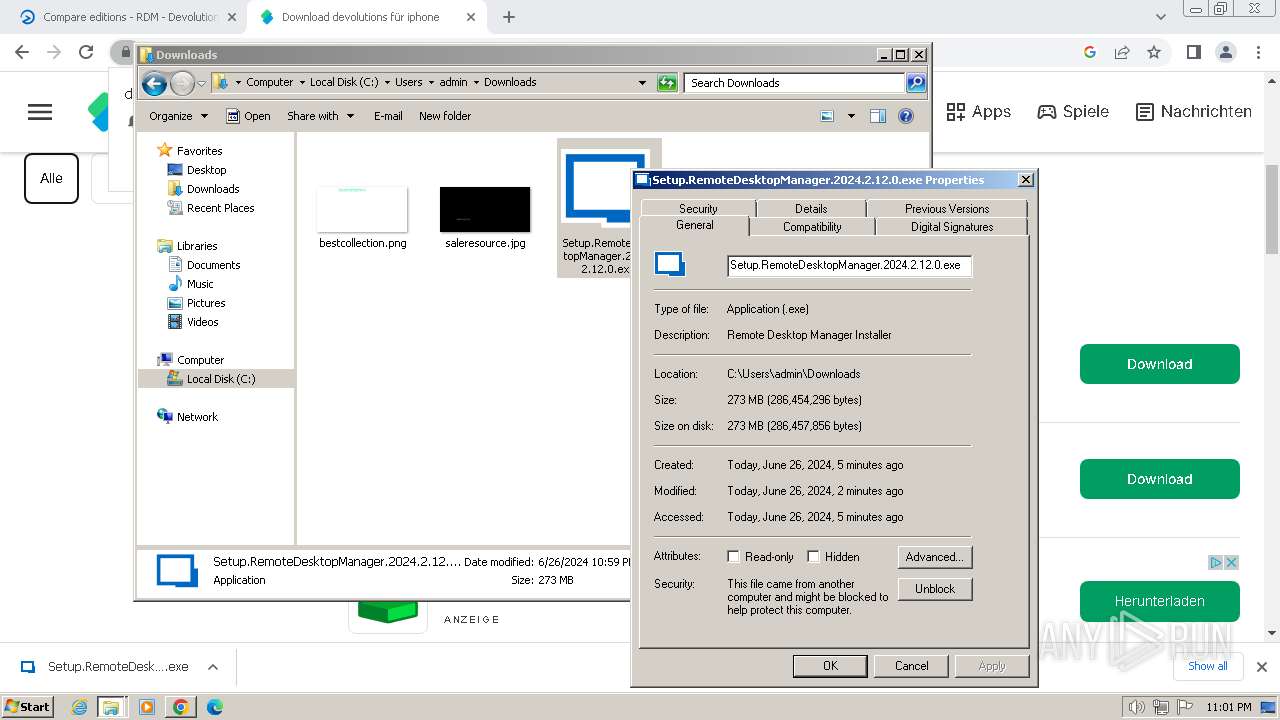Viewport: 1280px width, 720px height.
Task: Open the Pictures library
Action: (x=206, y=303)
